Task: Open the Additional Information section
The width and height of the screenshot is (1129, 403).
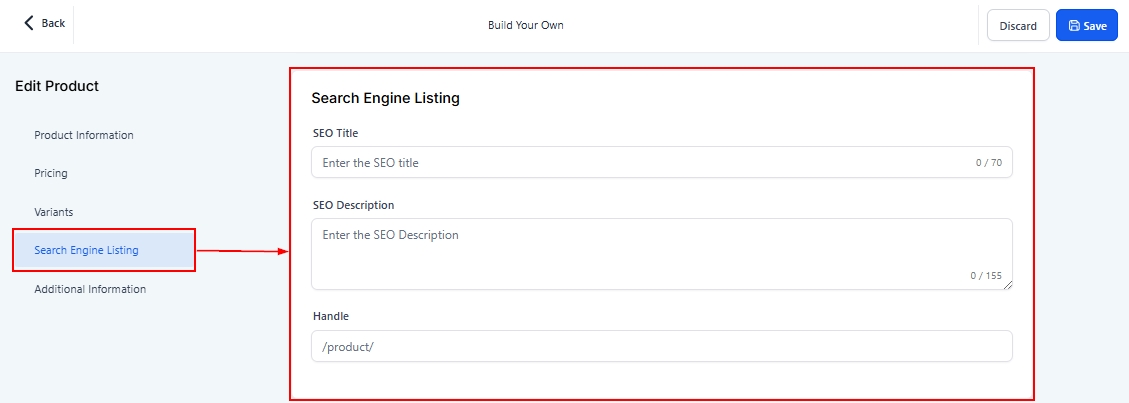Action: [x=90, y=289]
